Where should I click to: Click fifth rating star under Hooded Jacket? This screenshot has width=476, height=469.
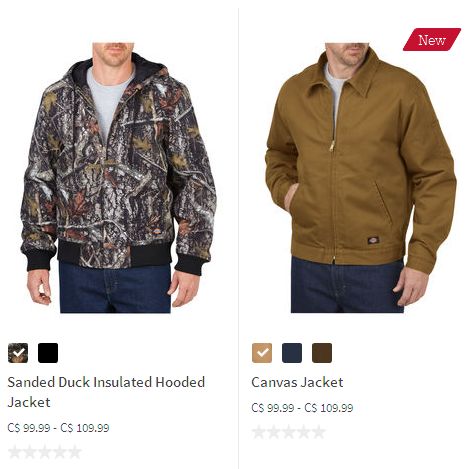point(75,452)
